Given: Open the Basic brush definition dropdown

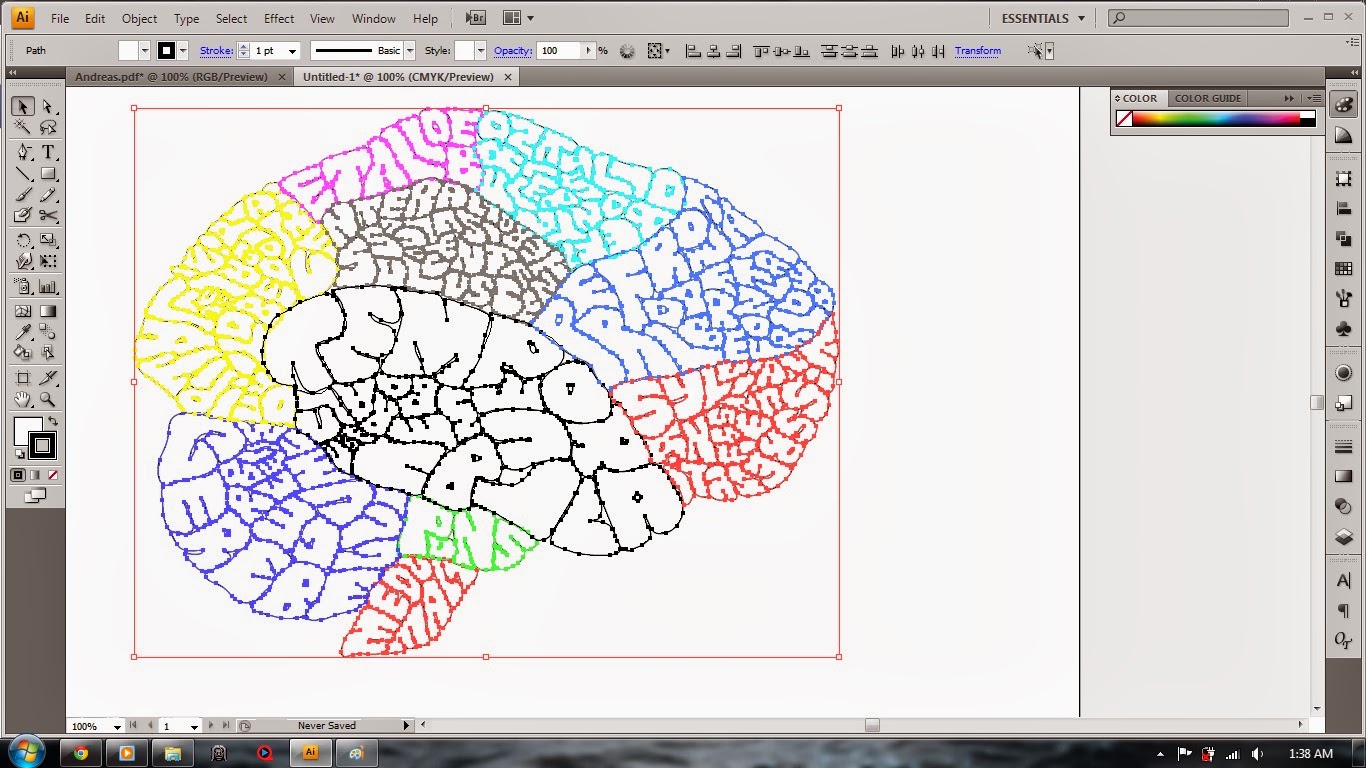Looking at the screenshot, I should point(409,51).
